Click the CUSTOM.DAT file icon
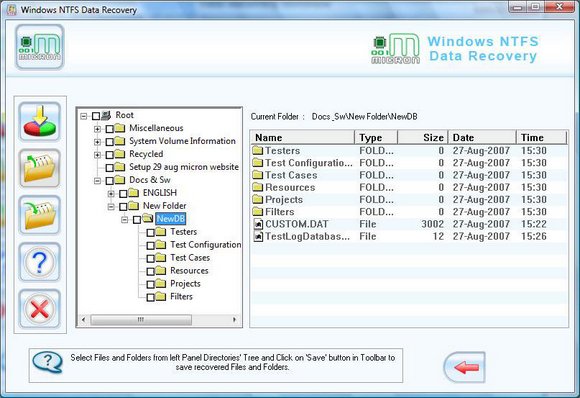Image resolution: width=580 pixels, height=398 pixels. click(x=258, y=224)
